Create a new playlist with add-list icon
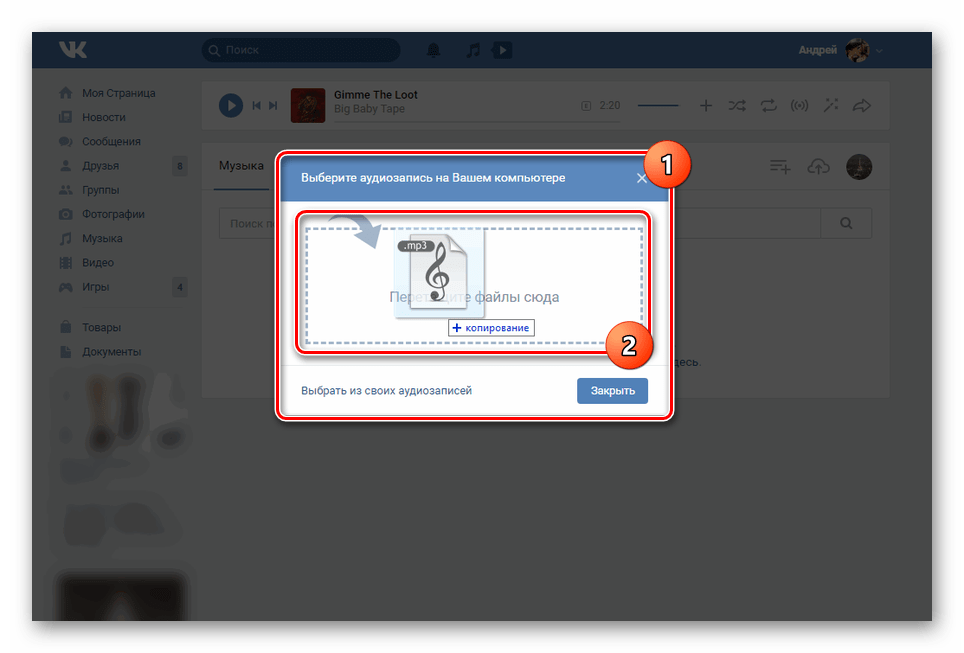964x653 pixels. (780, 167)
